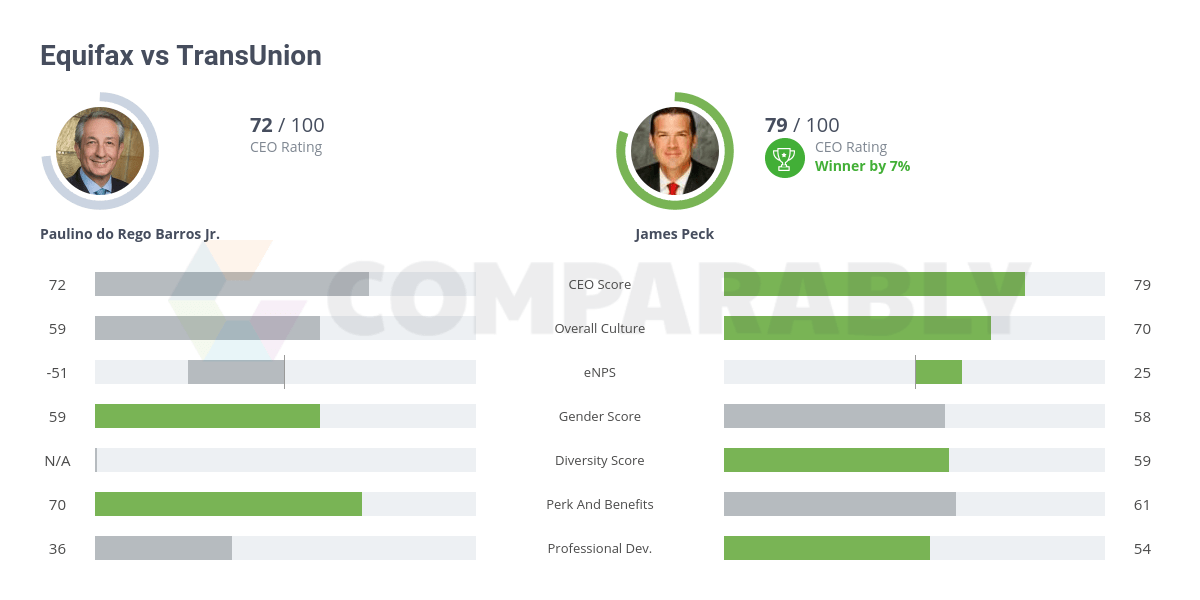Click the Winner by 7% text
Viewport: 1200px width, 600px height.
click(862, 166)
